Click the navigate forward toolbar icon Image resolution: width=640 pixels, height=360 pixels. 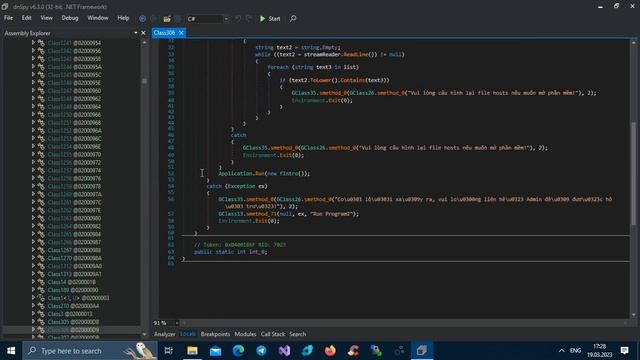(x=153, y=19)
